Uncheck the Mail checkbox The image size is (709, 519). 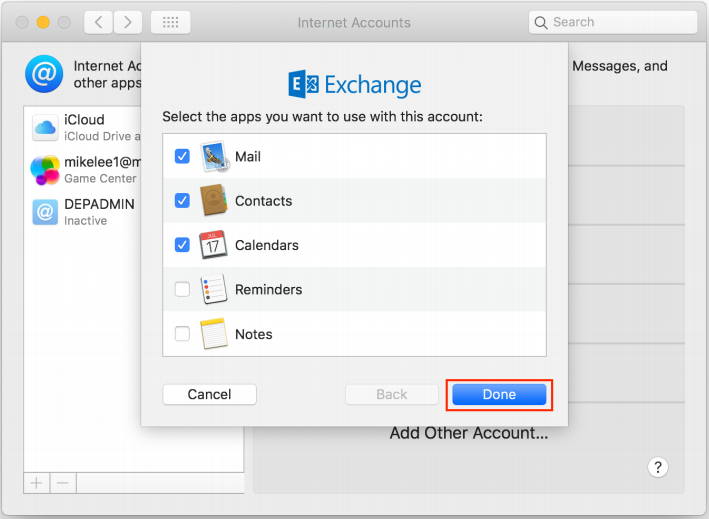tap(182, 156)
